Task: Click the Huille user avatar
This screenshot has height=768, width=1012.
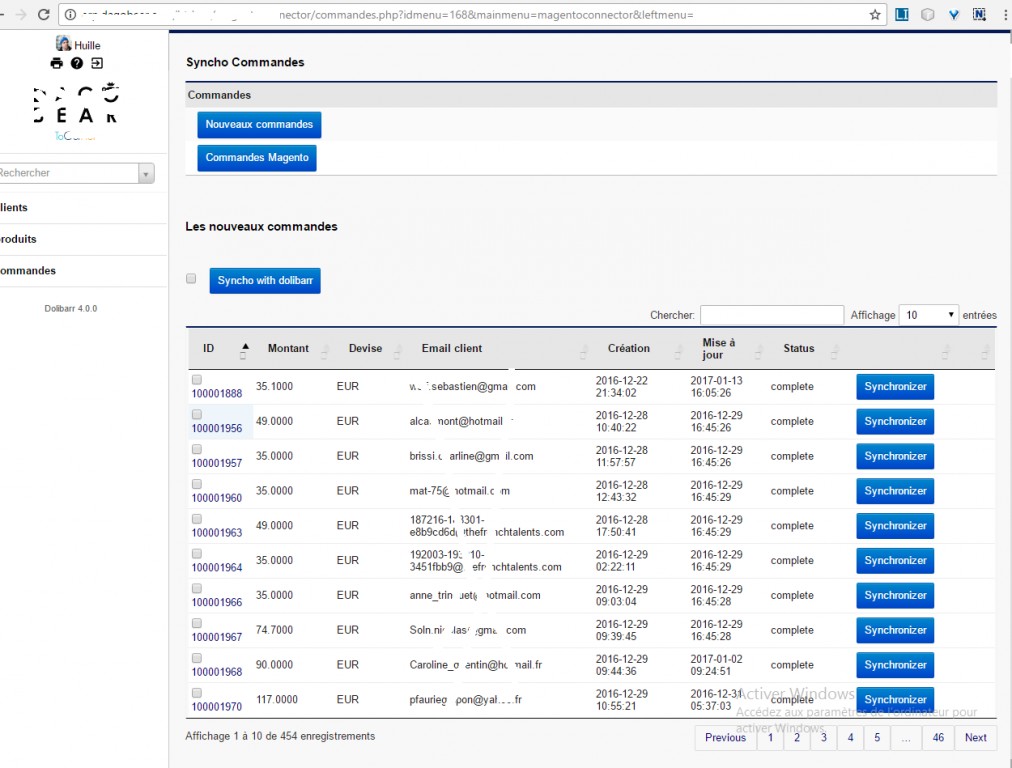Action: pyautogui.click(x=63, y=44)
